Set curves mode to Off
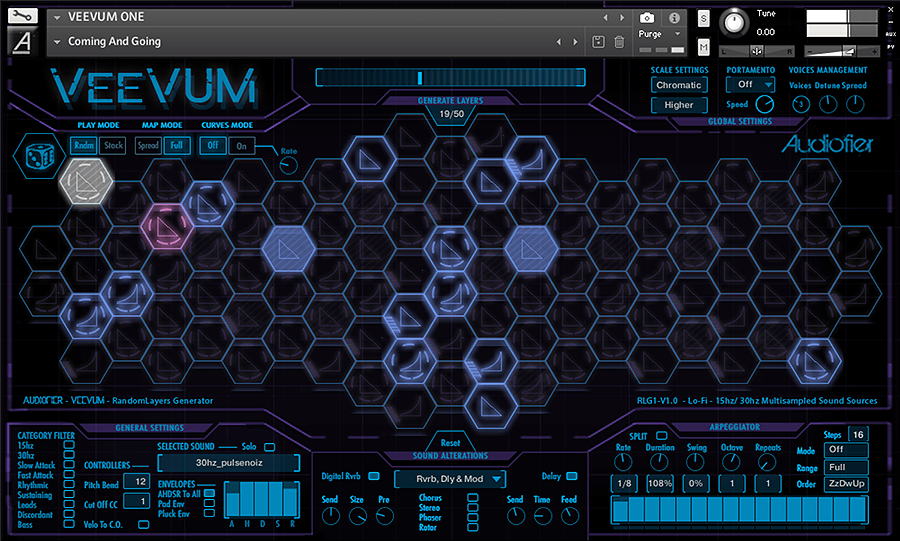 tap(213, 146)
